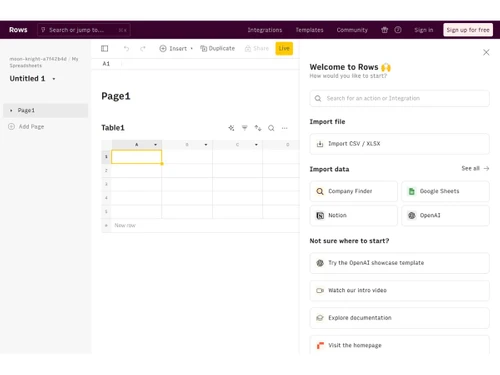The image size is (500, 375).
Task: Focus the Search or jump to field
Action: click(84, 30)
